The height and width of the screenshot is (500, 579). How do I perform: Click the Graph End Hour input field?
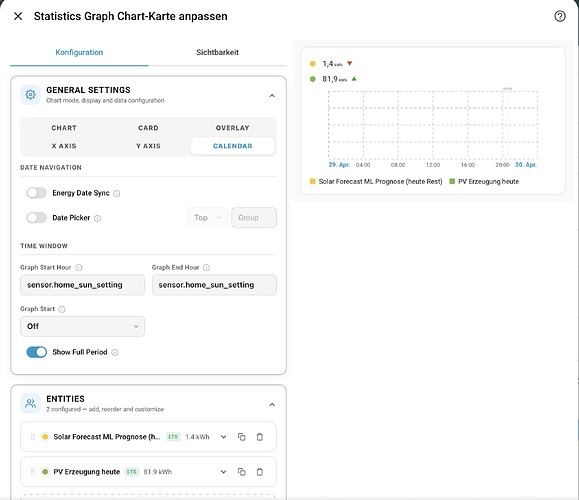click(214, 285)
